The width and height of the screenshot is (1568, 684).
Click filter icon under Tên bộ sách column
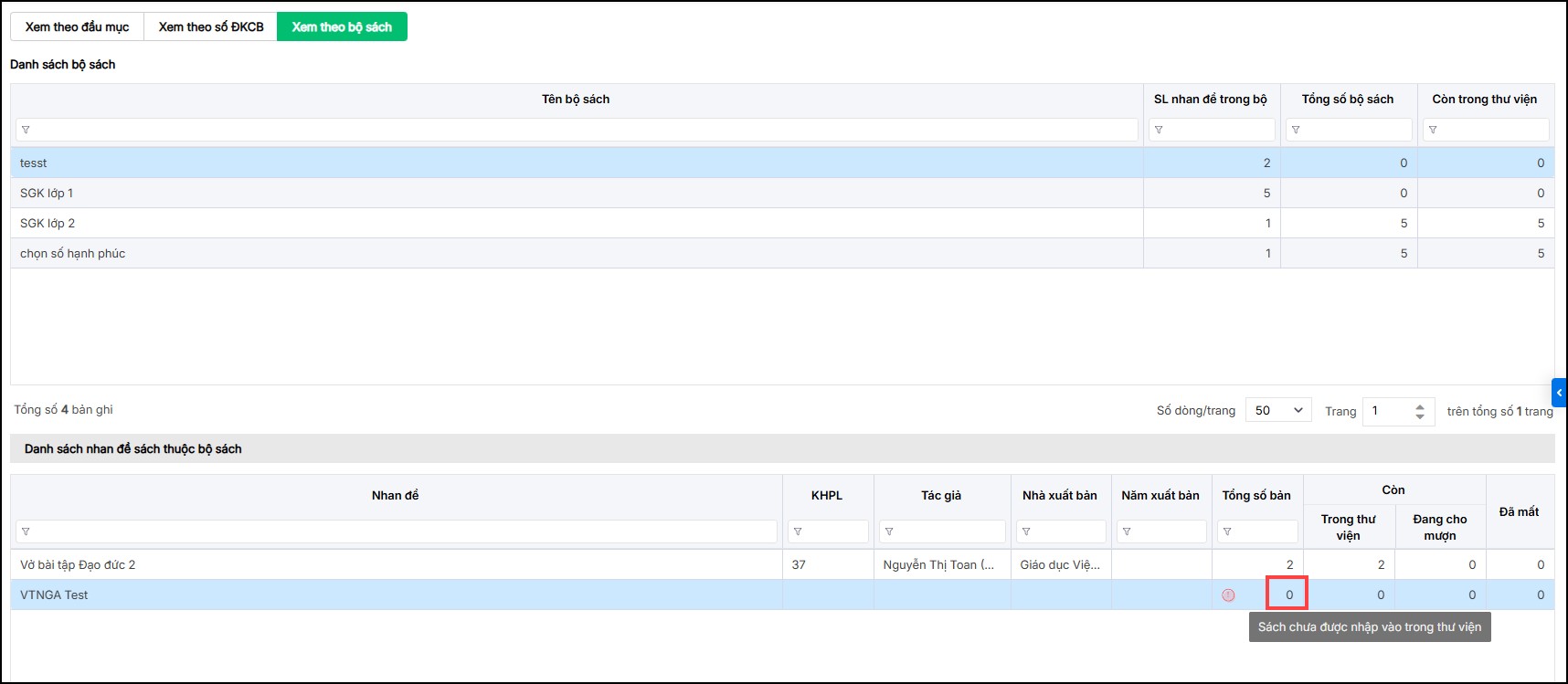point(26,130)
